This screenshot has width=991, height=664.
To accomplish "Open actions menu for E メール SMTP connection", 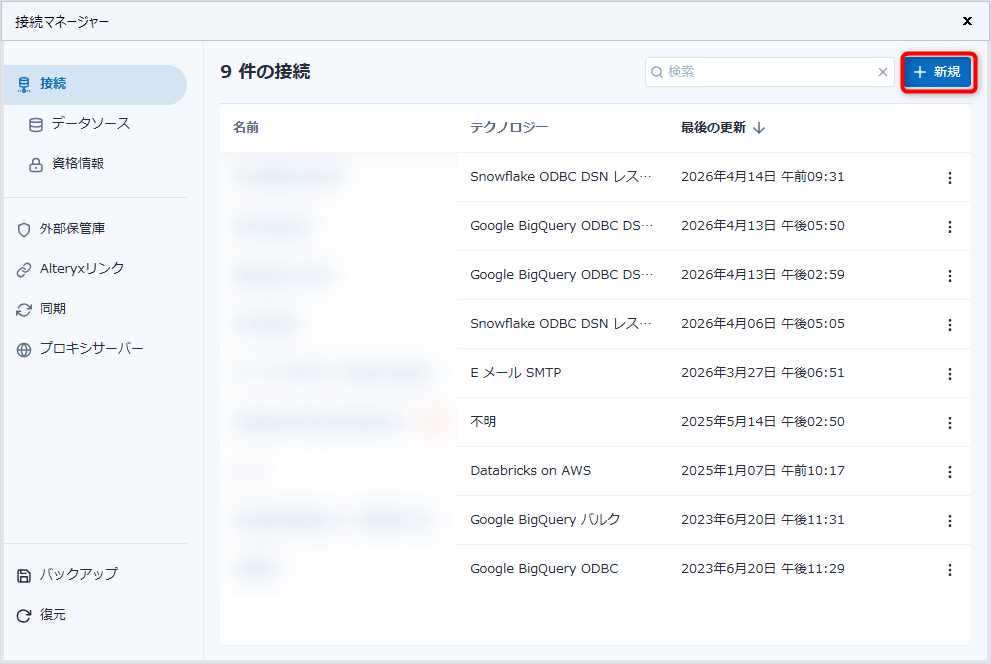I will pyautogui.click(x=949, y=374).
